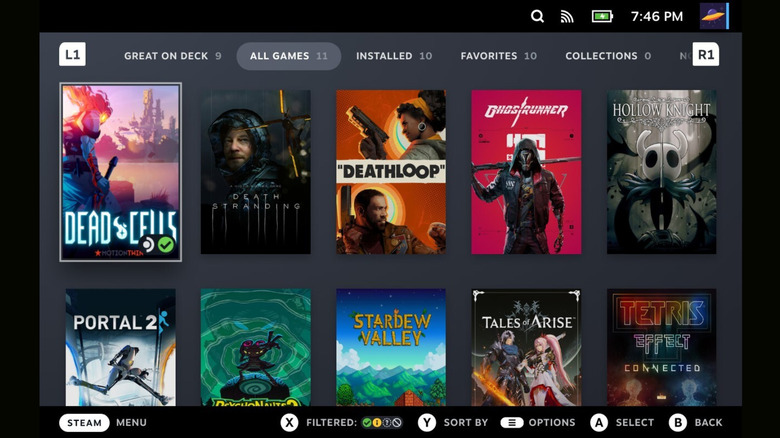Click the options menu-button glyph
Screen dimensions: 780x438
[512, 423]
